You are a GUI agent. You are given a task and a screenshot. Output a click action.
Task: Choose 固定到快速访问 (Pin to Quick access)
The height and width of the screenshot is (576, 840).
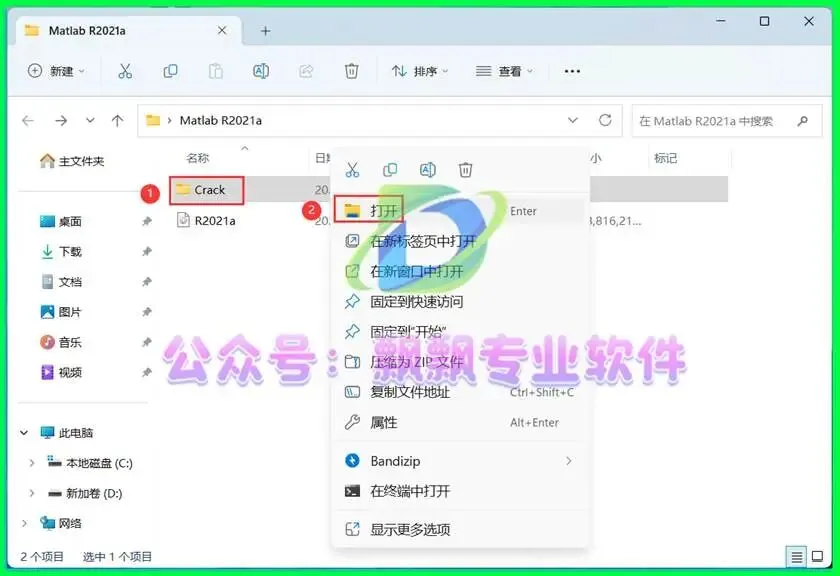coord(460,301)
